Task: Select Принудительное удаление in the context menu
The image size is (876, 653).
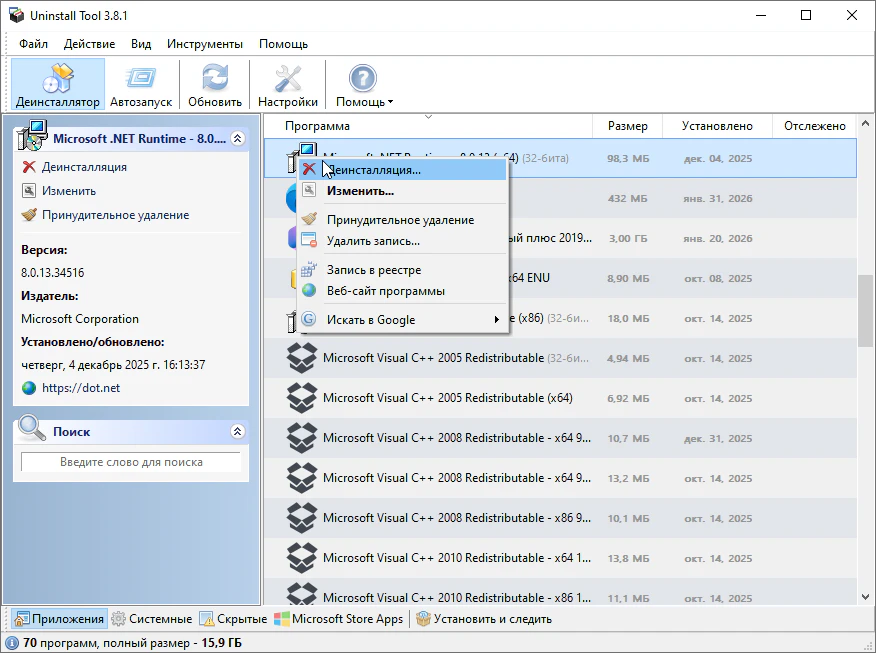Action: (400, 220)
